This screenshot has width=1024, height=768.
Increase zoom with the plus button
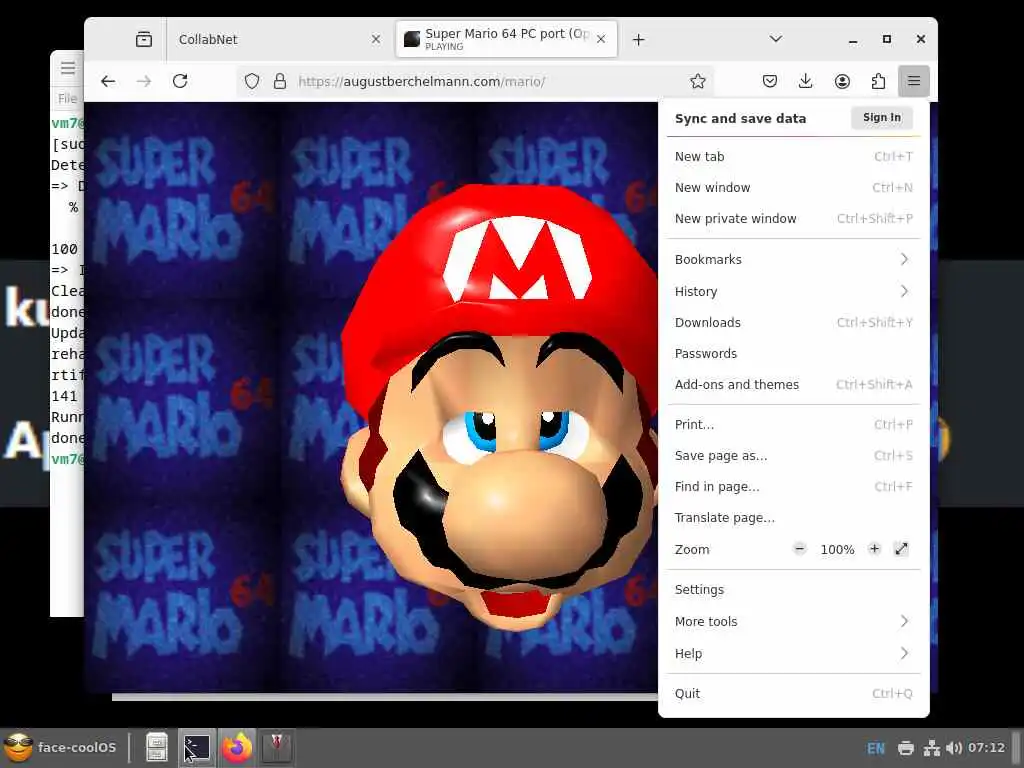(x=874, y=549)
